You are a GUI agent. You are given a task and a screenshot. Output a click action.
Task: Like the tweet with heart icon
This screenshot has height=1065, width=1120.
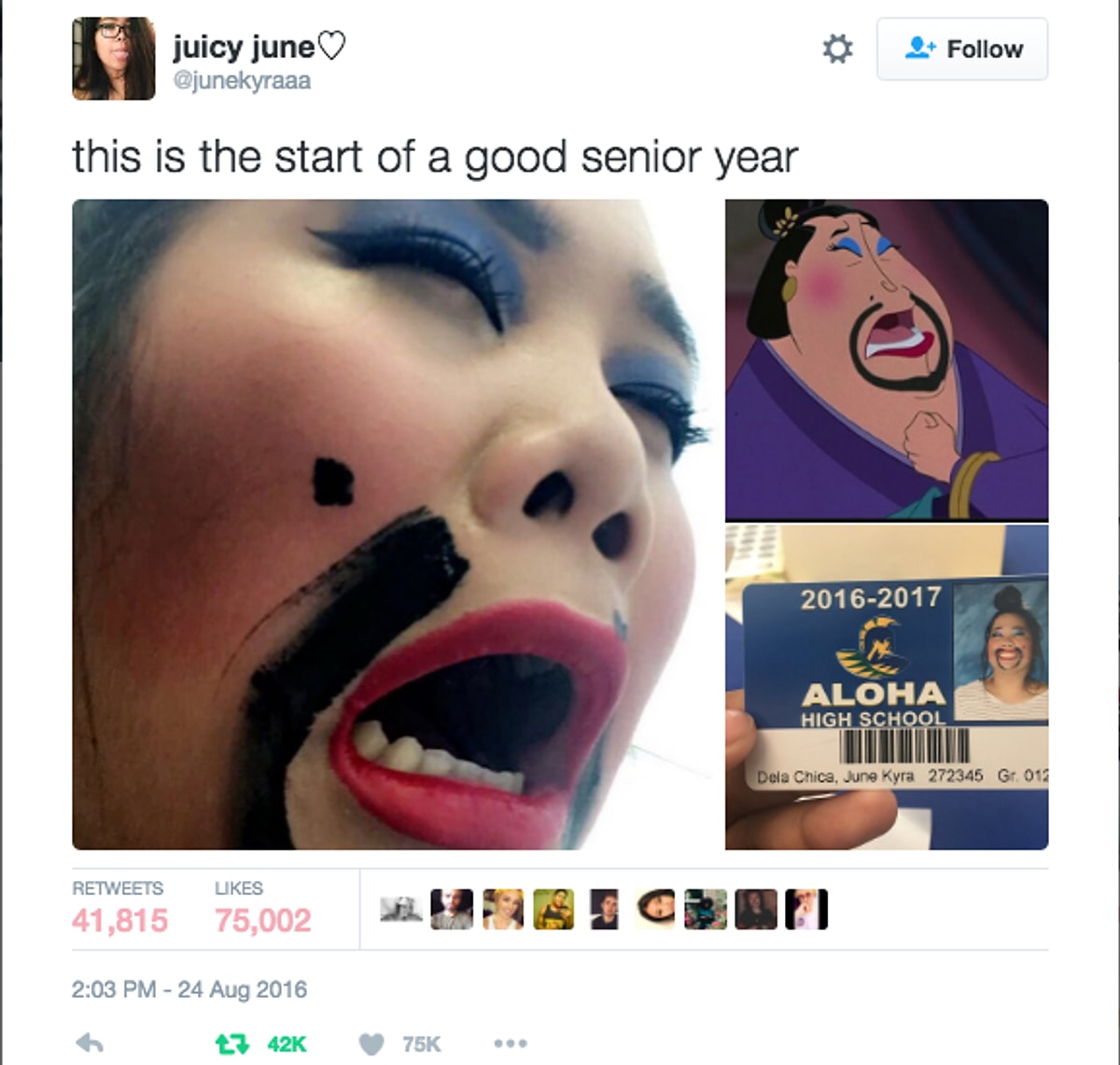[x=371, y=1044]
